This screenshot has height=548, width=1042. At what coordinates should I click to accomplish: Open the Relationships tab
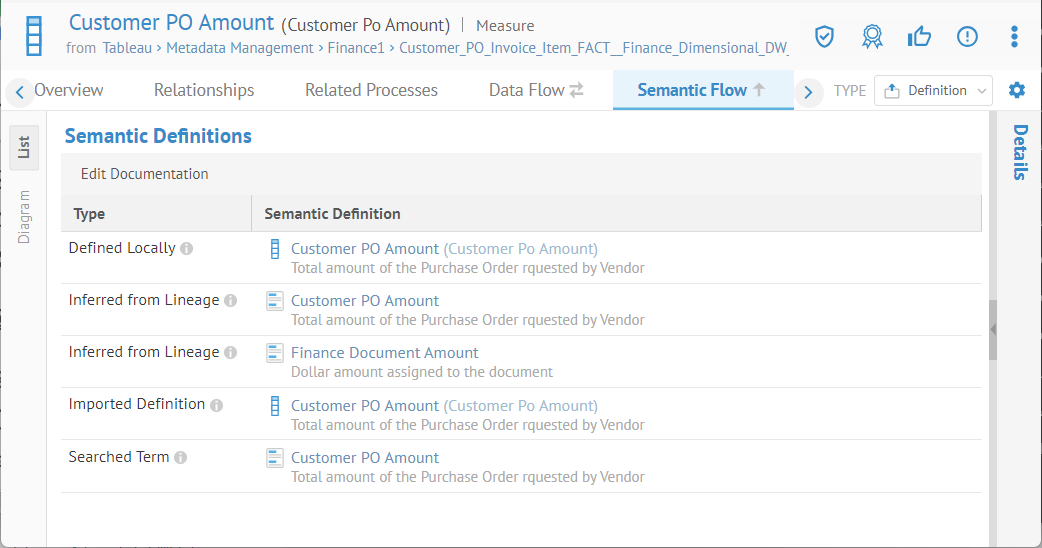[x=204, y=90]
